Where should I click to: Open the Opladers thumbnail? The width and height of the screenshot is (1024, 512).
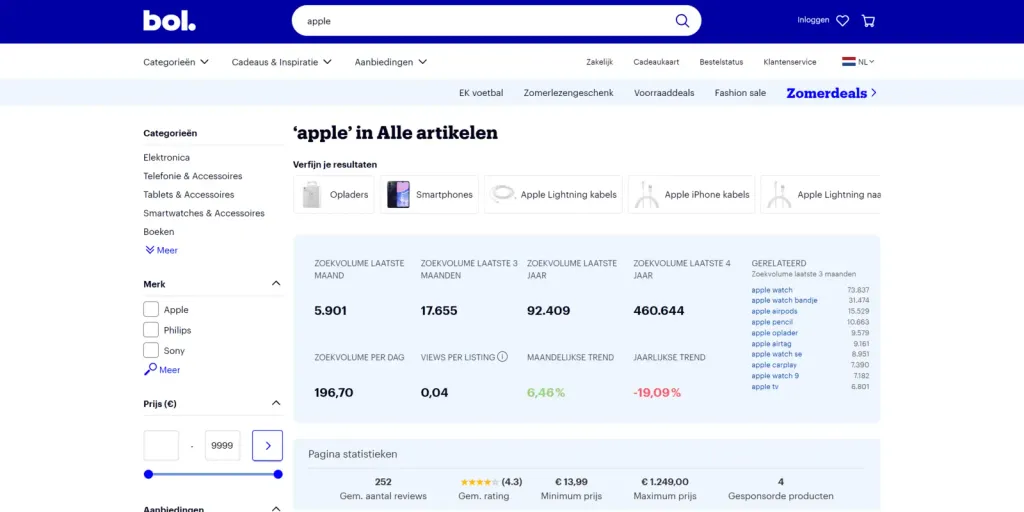[312, 195]
